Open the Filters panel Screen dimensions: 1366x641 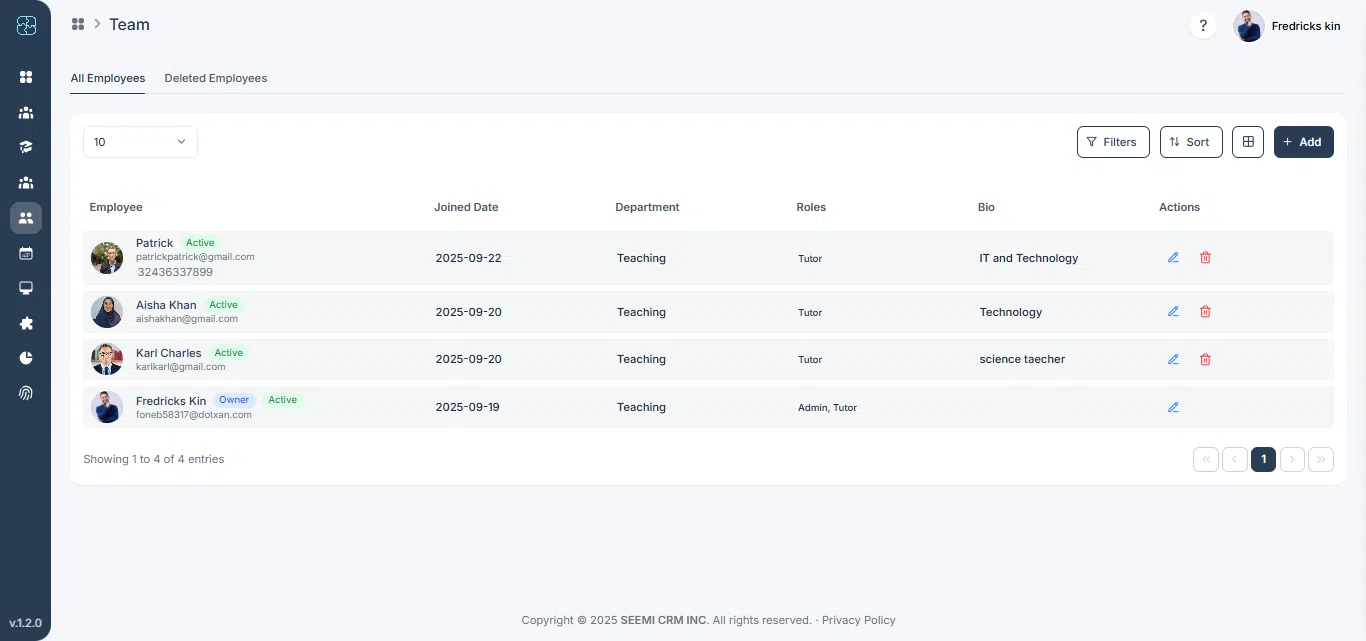point(1113,142)
